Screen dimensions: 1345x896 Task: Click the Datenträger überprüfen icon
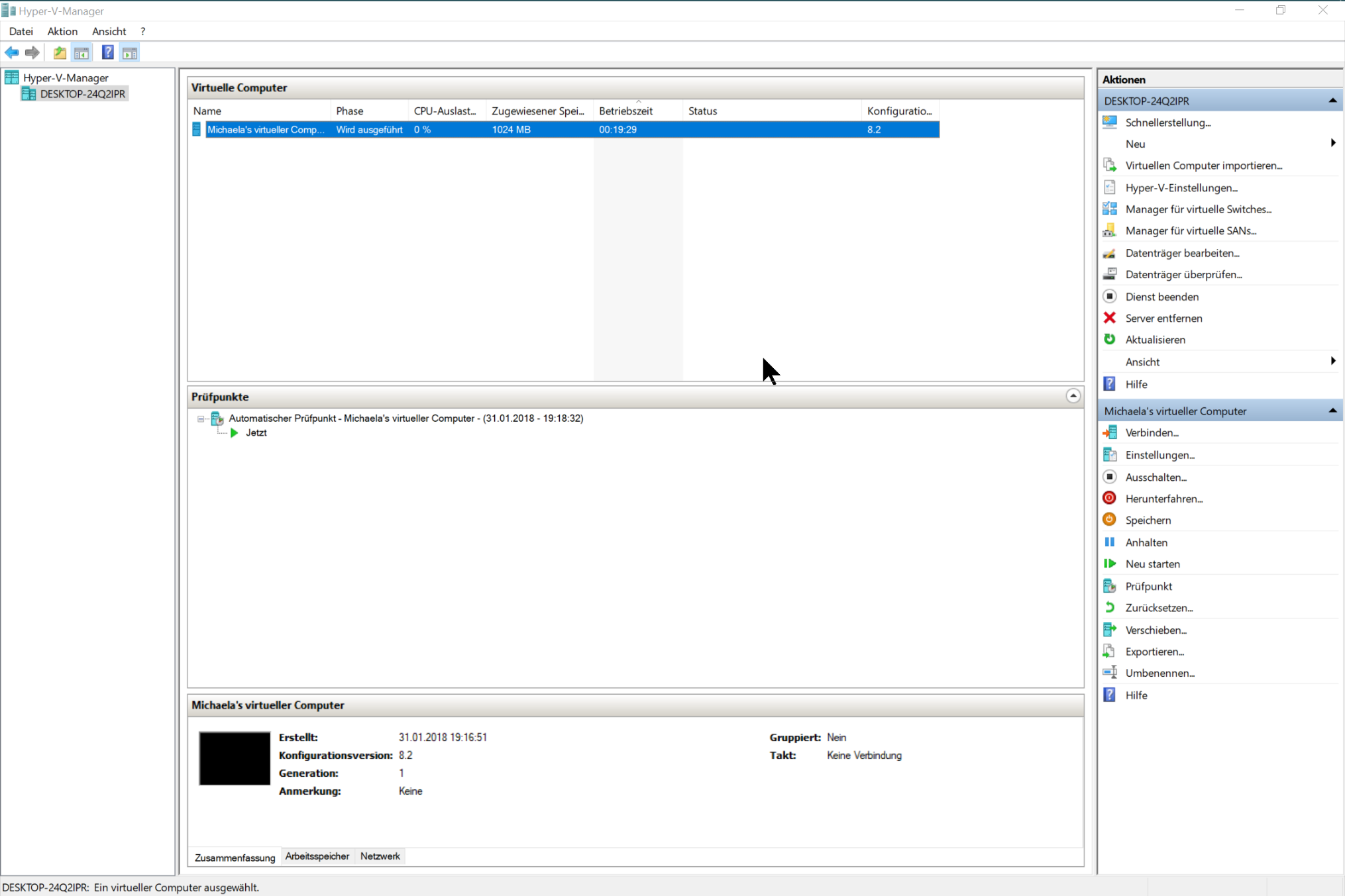click(x=1110, y=274)
